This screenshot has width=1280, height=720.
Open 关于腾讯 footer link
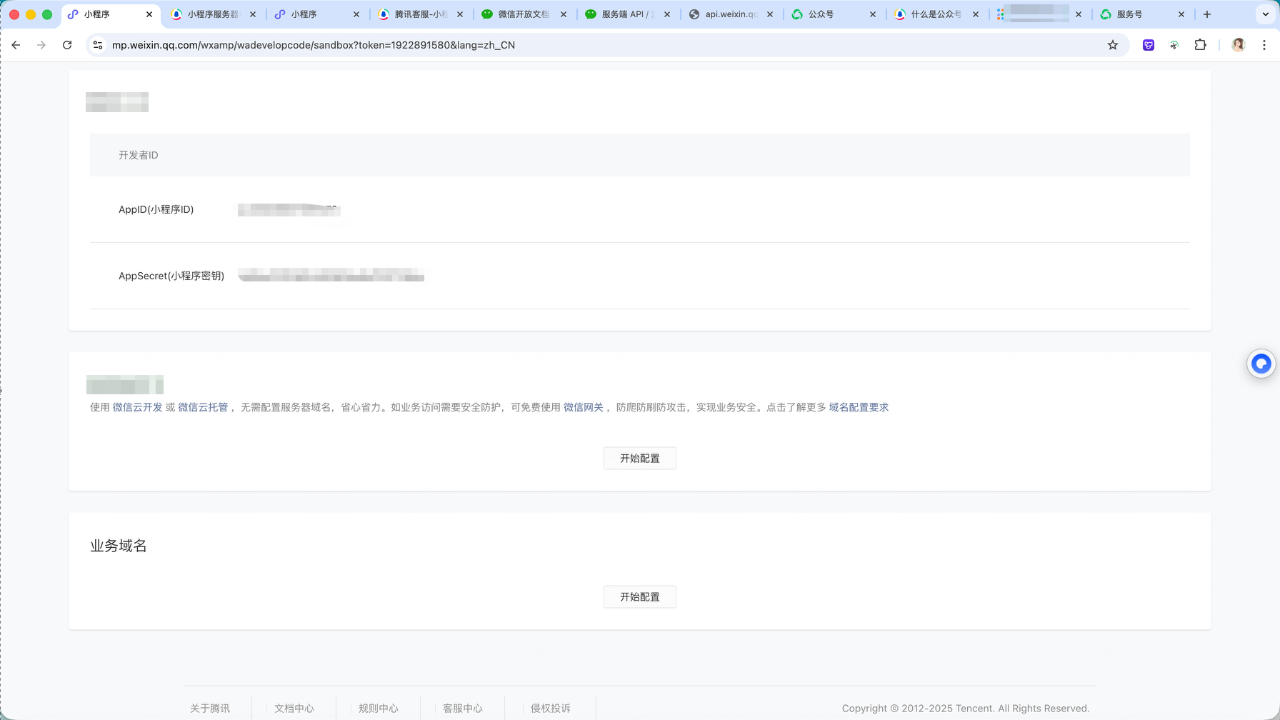point(210,708)
